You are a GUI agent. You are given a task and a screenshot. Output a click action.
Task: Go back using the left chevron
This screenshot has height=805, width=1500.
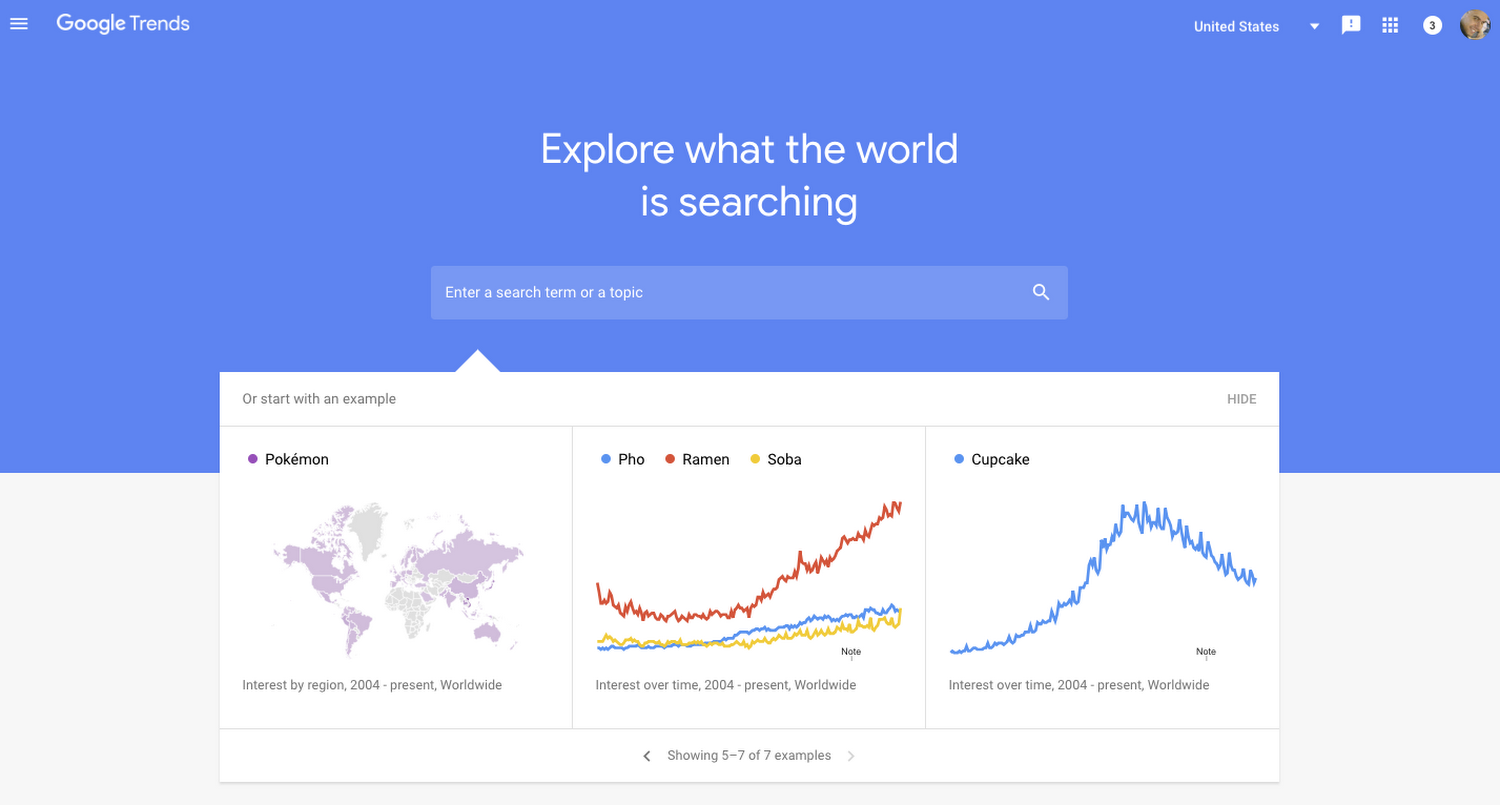coord(646,755)
